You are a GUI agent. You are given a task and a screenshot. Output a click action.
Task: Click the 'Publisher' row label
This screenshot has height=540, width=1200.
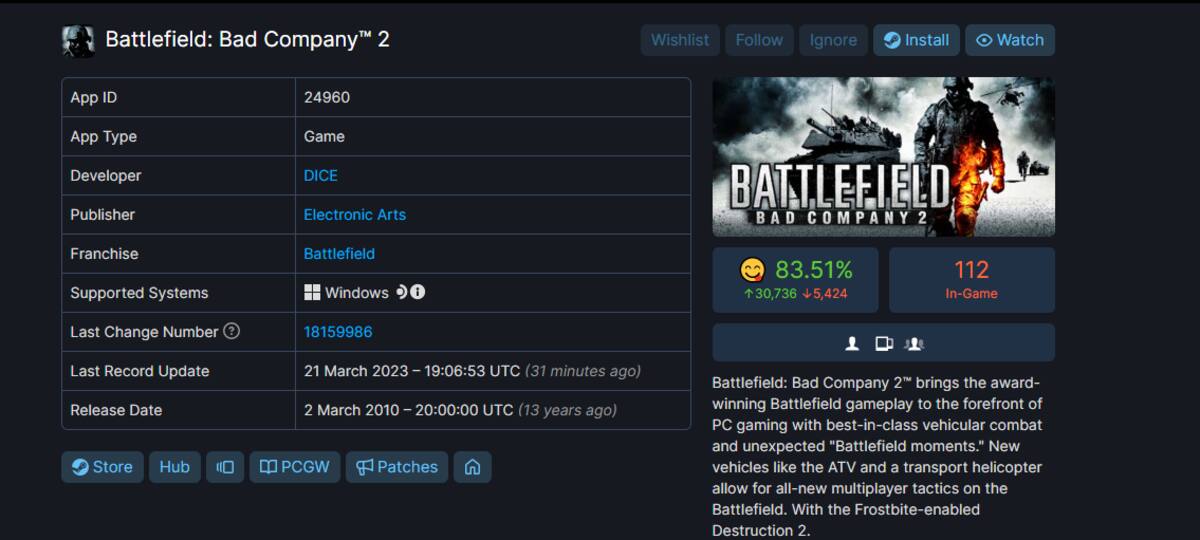[102, 214]
